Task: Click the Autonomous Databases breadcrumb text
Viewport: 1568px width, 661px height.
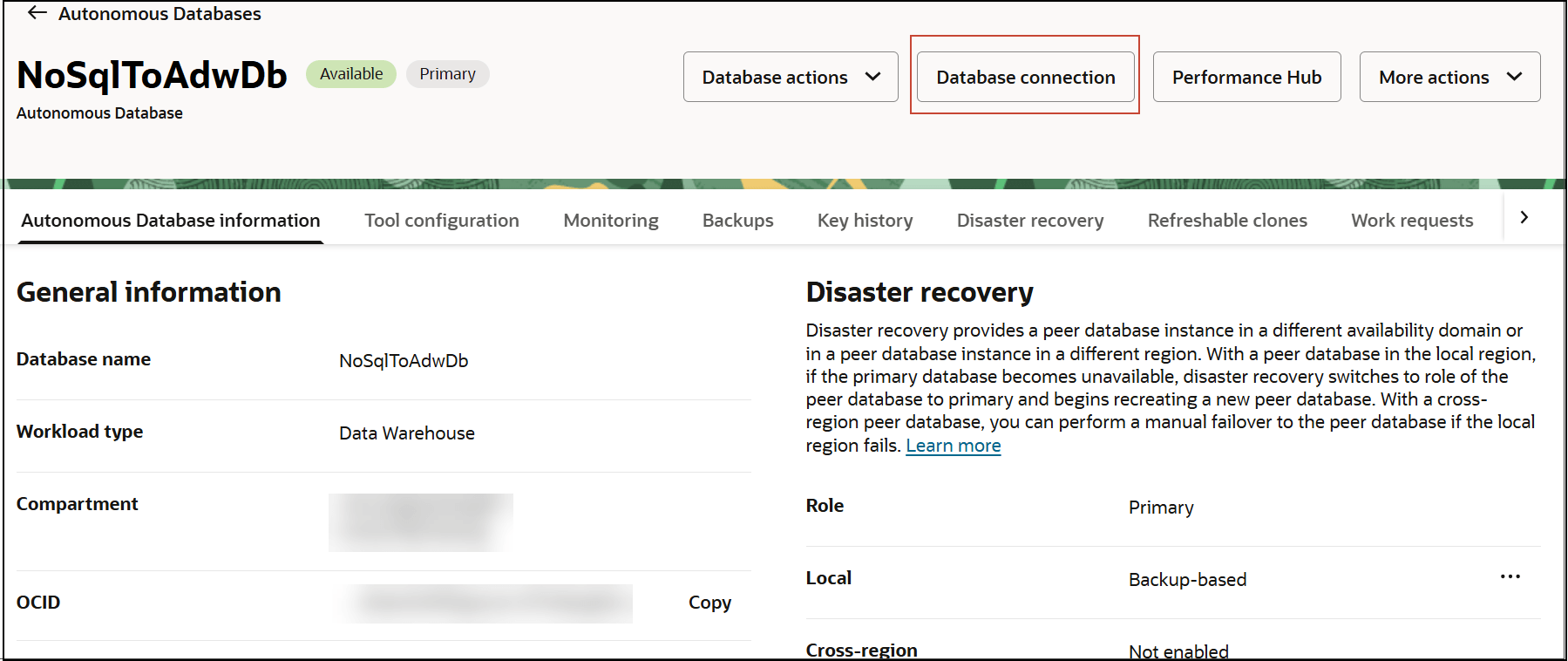Action: point(160,14)
